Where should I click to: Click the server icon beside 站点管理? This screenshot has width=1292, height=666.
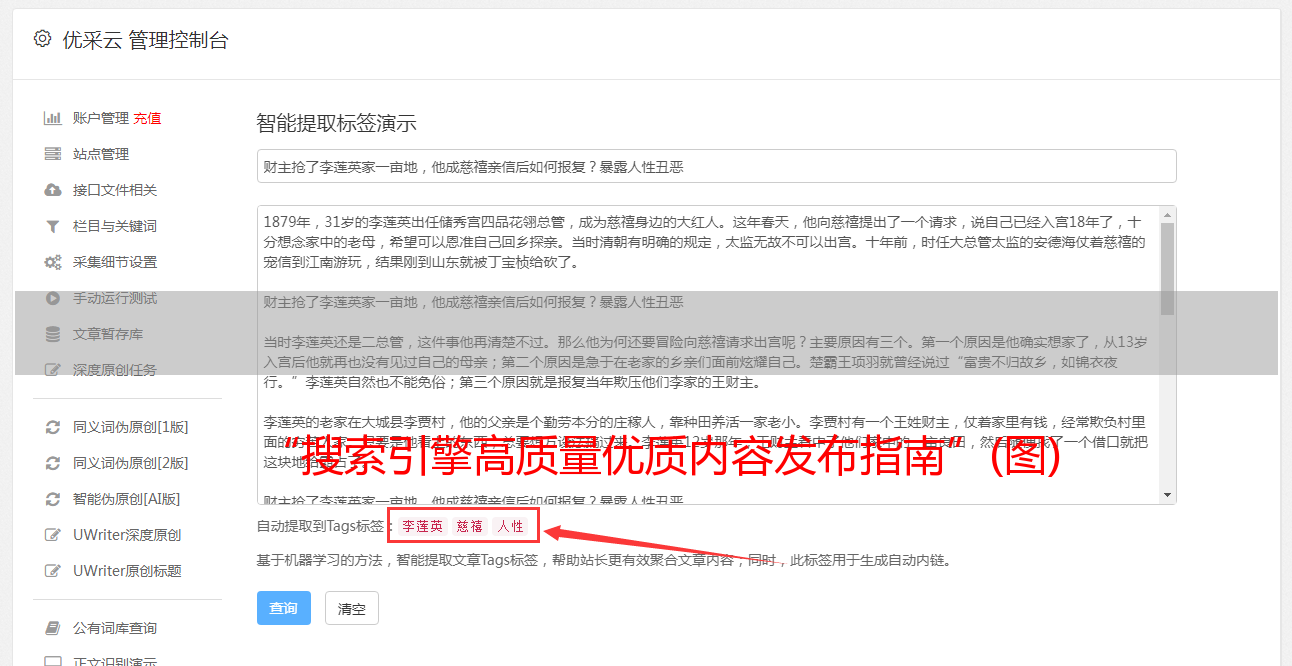click(53, 154)
